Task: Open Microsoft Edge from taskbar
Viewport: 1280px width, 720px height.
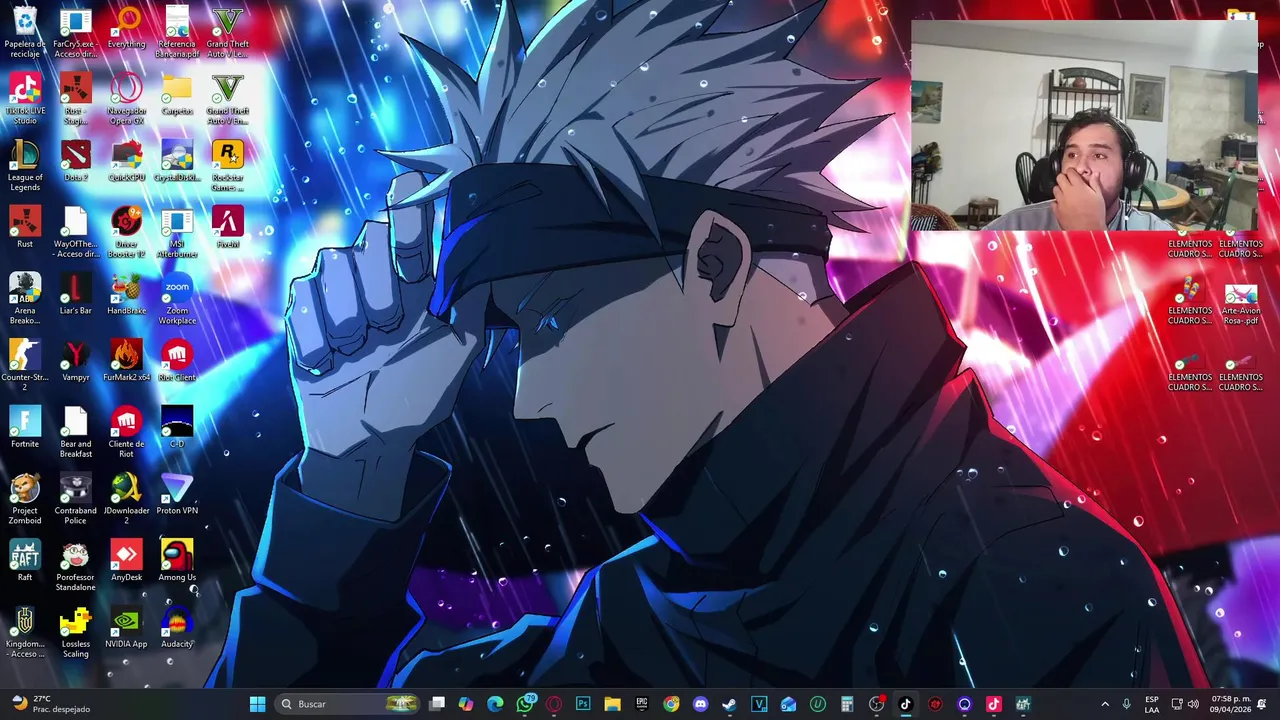Action: [495, 704]
